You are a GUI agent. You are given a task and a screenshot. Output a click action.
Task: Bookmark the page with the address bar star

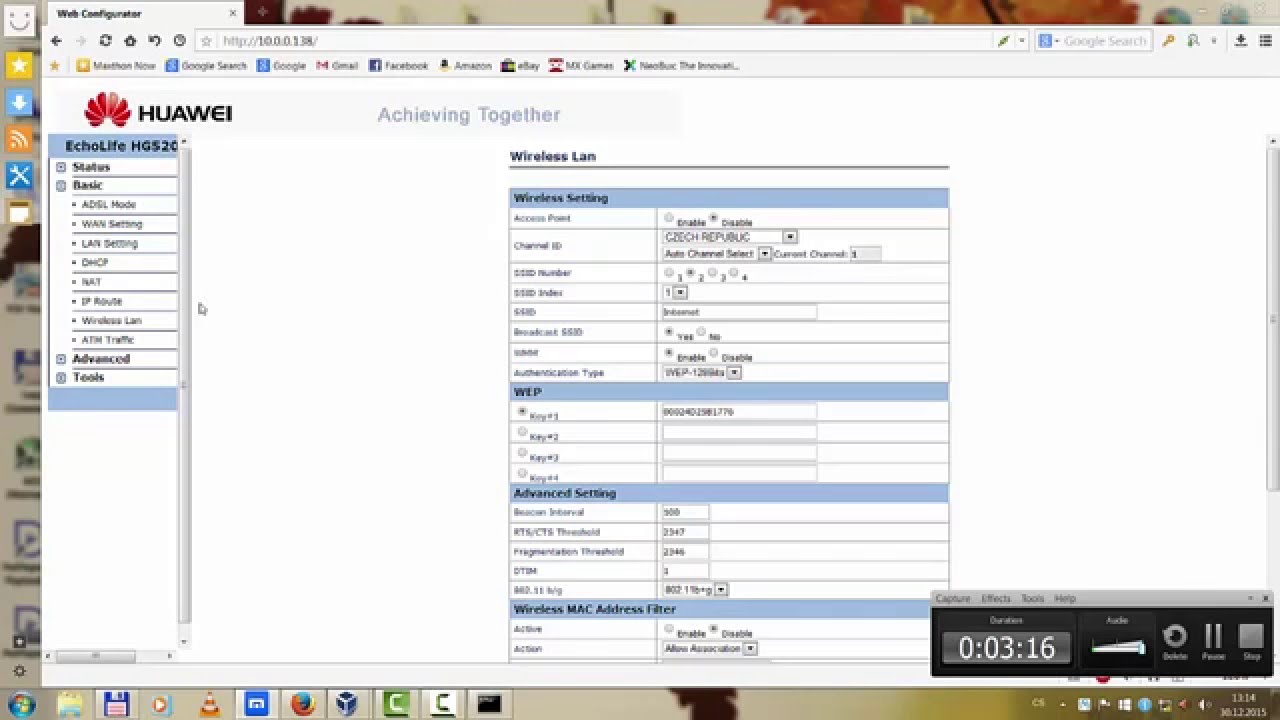point(206,41)
